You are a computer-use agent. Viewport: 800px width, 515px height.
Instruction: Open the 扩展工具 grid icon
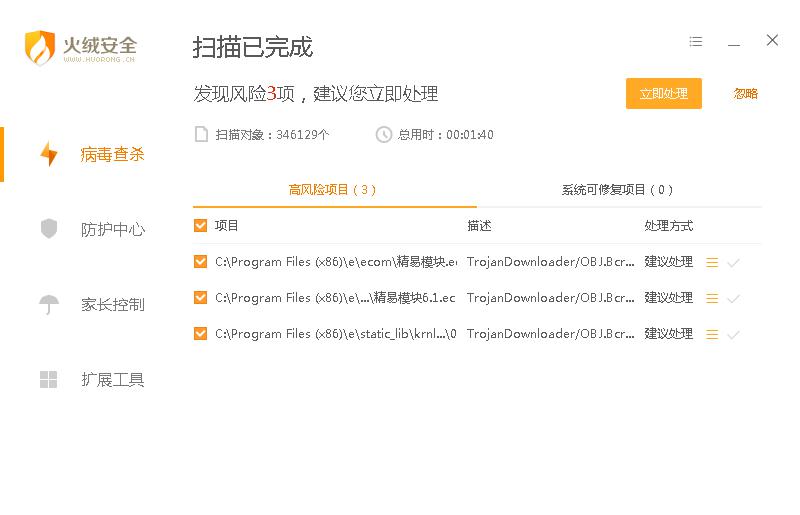point(49,379)
